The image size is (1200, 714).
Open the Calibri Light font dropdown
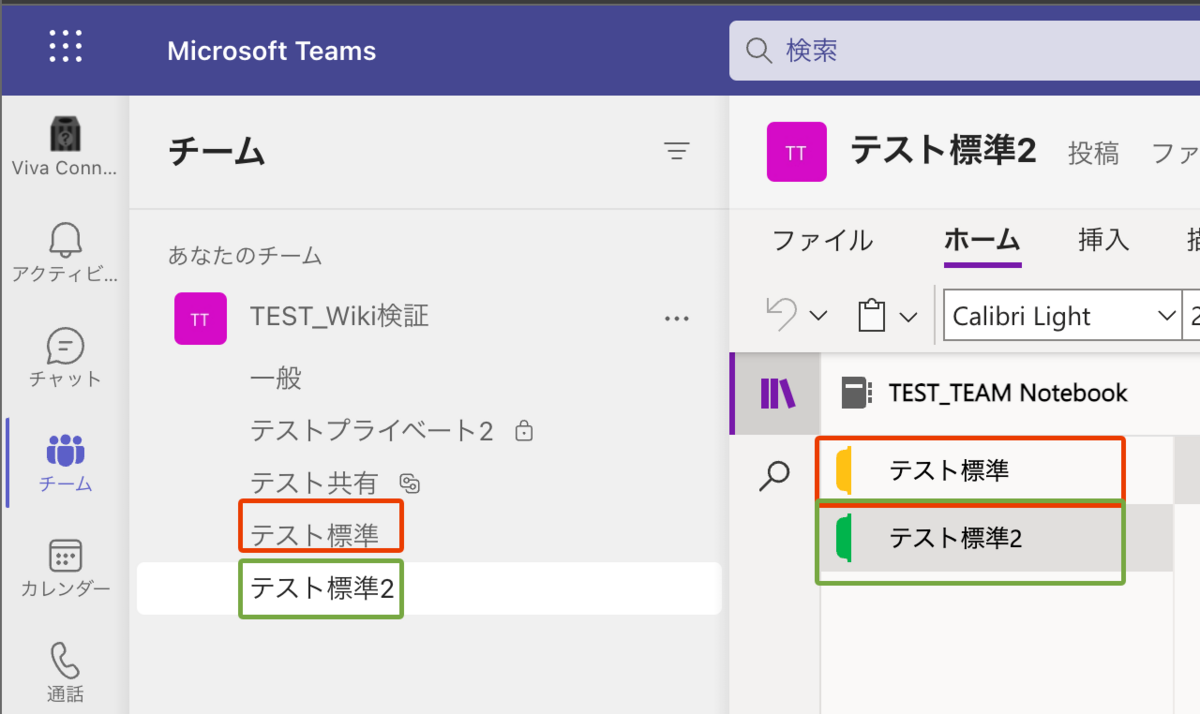pos(1165,317)
